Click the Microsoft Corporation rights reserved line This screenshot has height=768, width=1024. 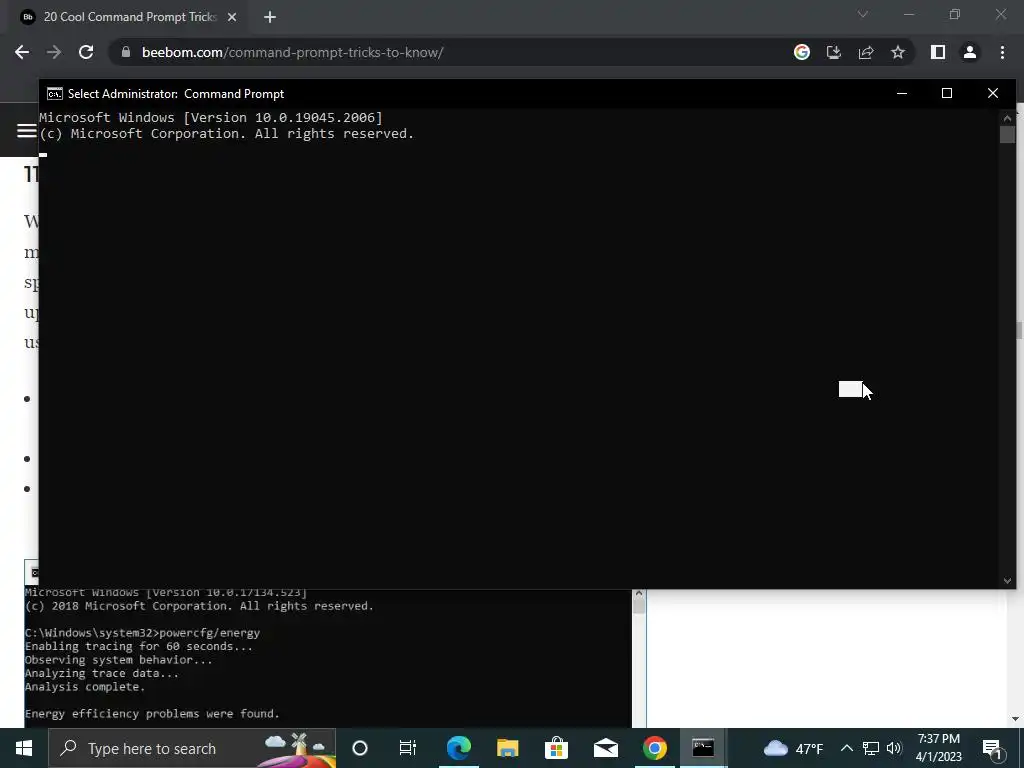coord(226,133)
